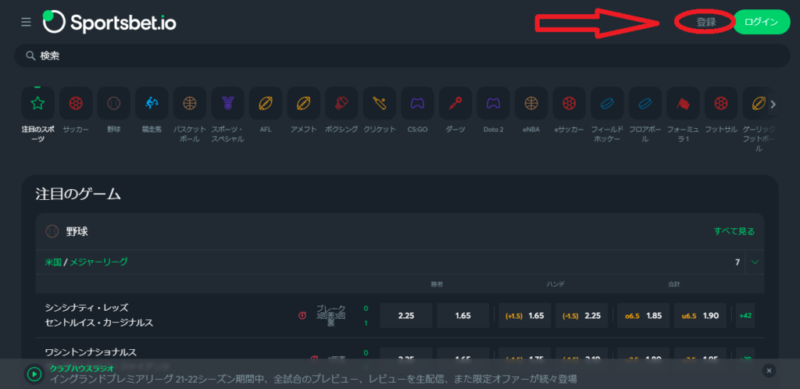Select the Featured Sports star icon
Screen dimensions: 800x389
38,103
